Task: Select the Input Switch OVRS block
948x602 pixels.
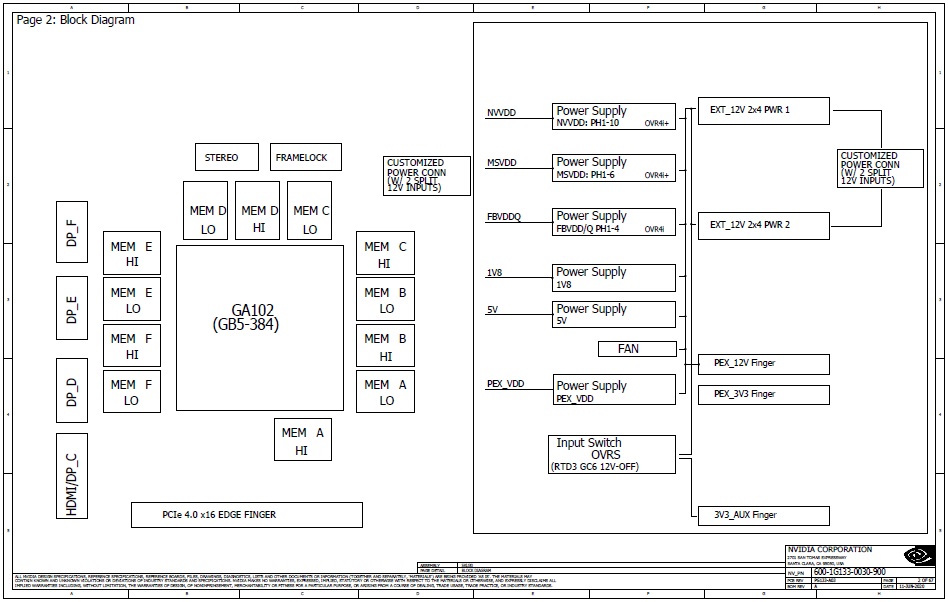Action: click(x=612, y=455)
